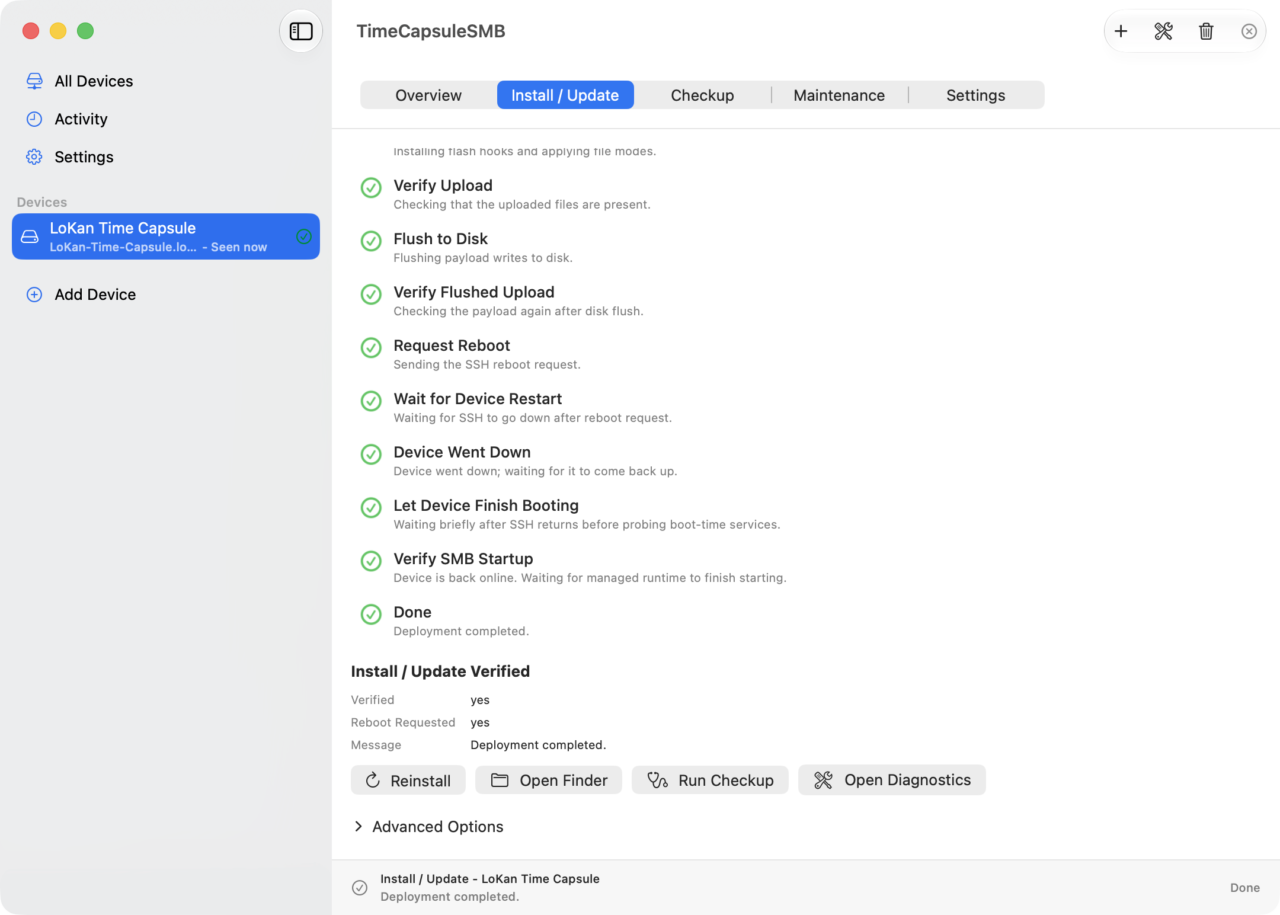Toggle the sidebar with the panel icon

tap(301, 31)
